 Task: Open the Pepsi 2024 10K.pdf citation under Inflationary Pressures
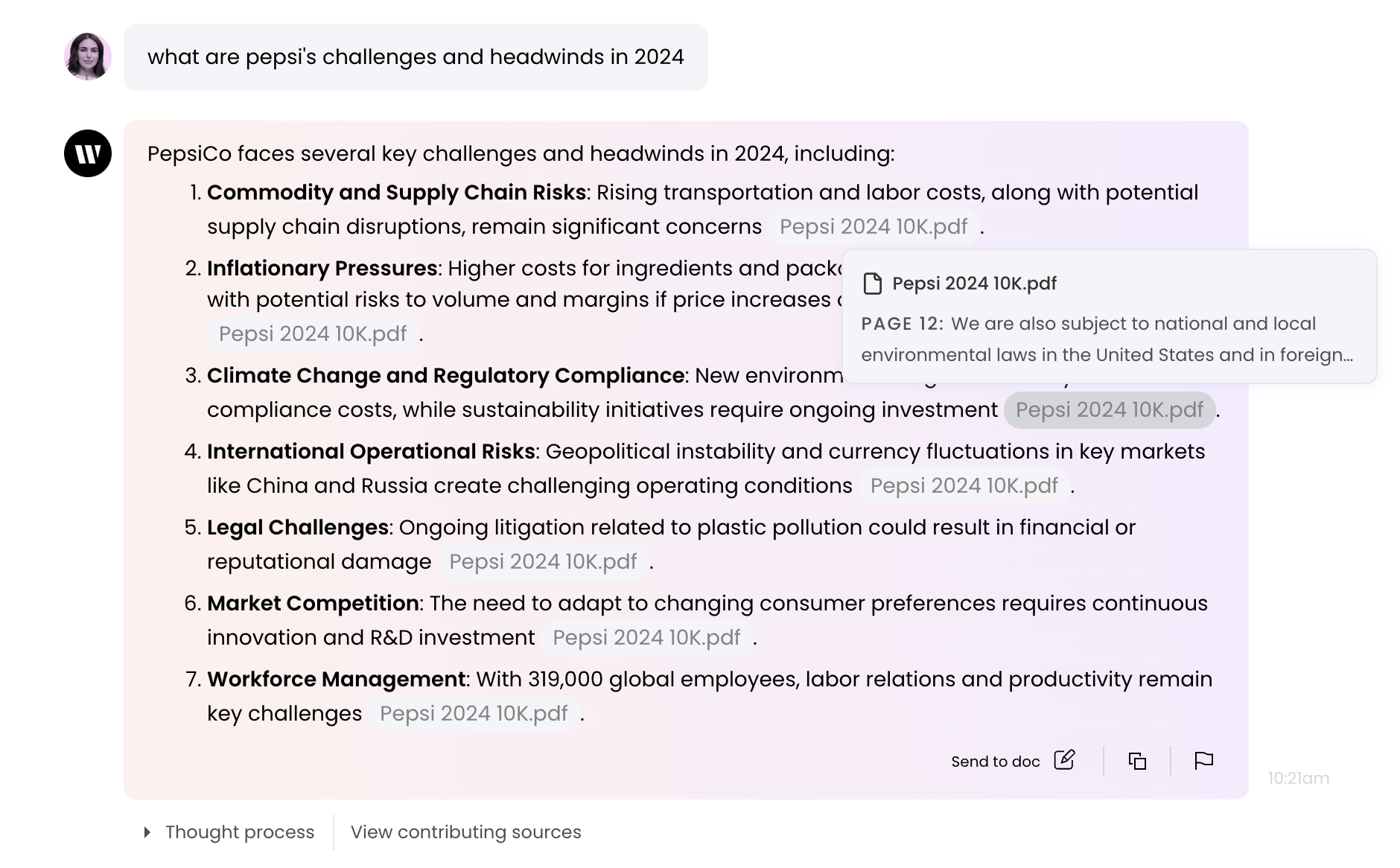click(313, 334)
